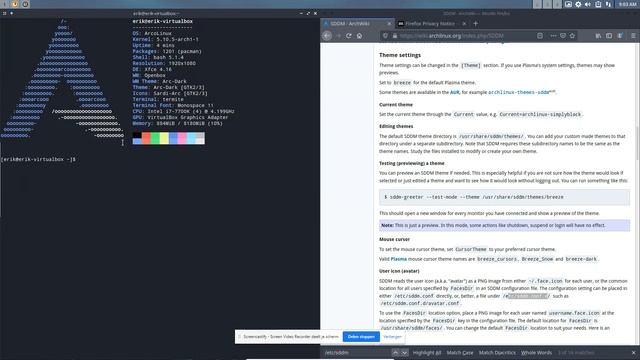640x360 pixels.
Task: Click the blue 'Delen stoppen' button
Action: [361, 337]
